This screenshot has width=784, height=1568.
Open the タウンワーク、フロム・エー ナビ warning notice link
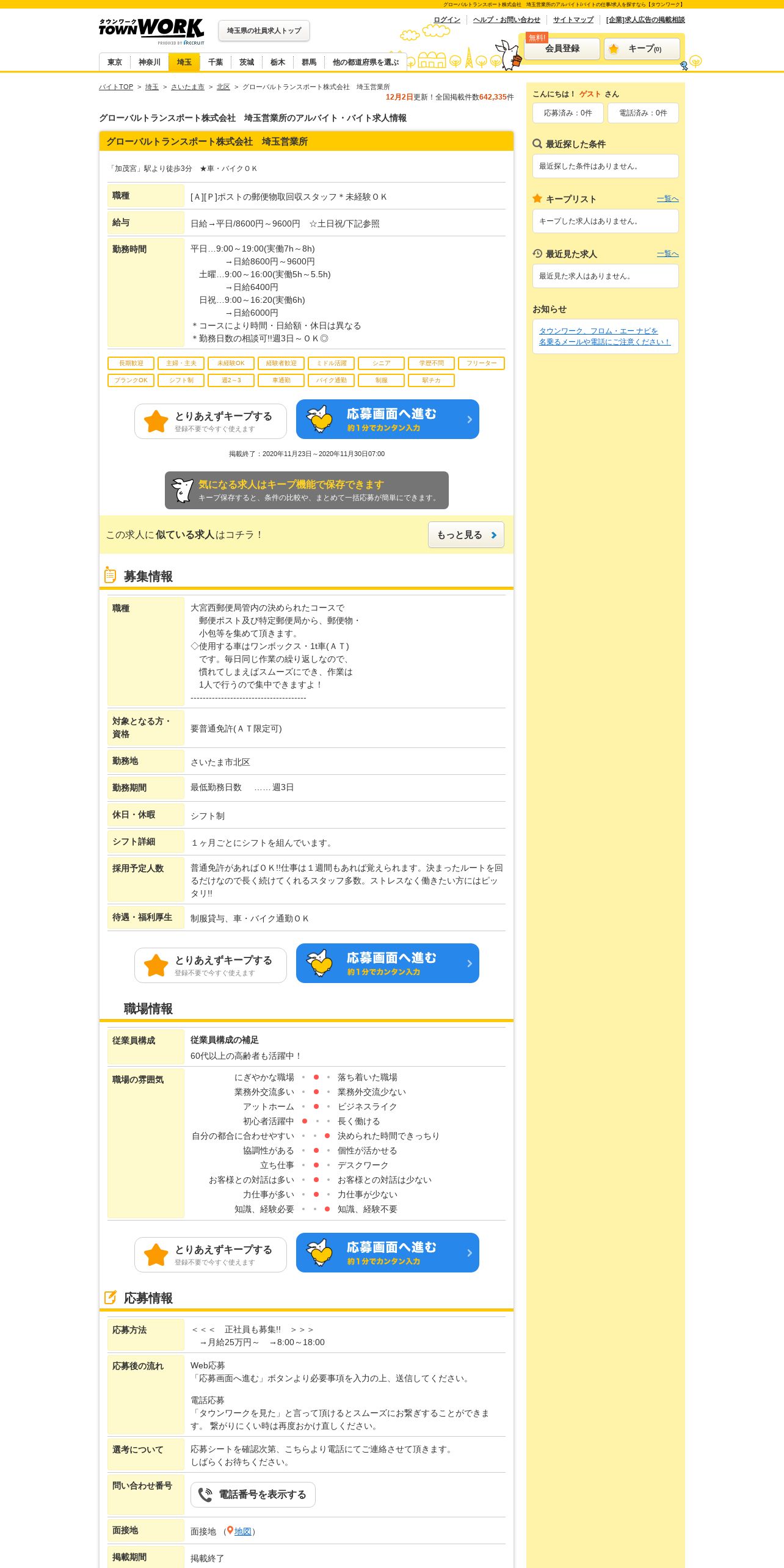(604, 336)
